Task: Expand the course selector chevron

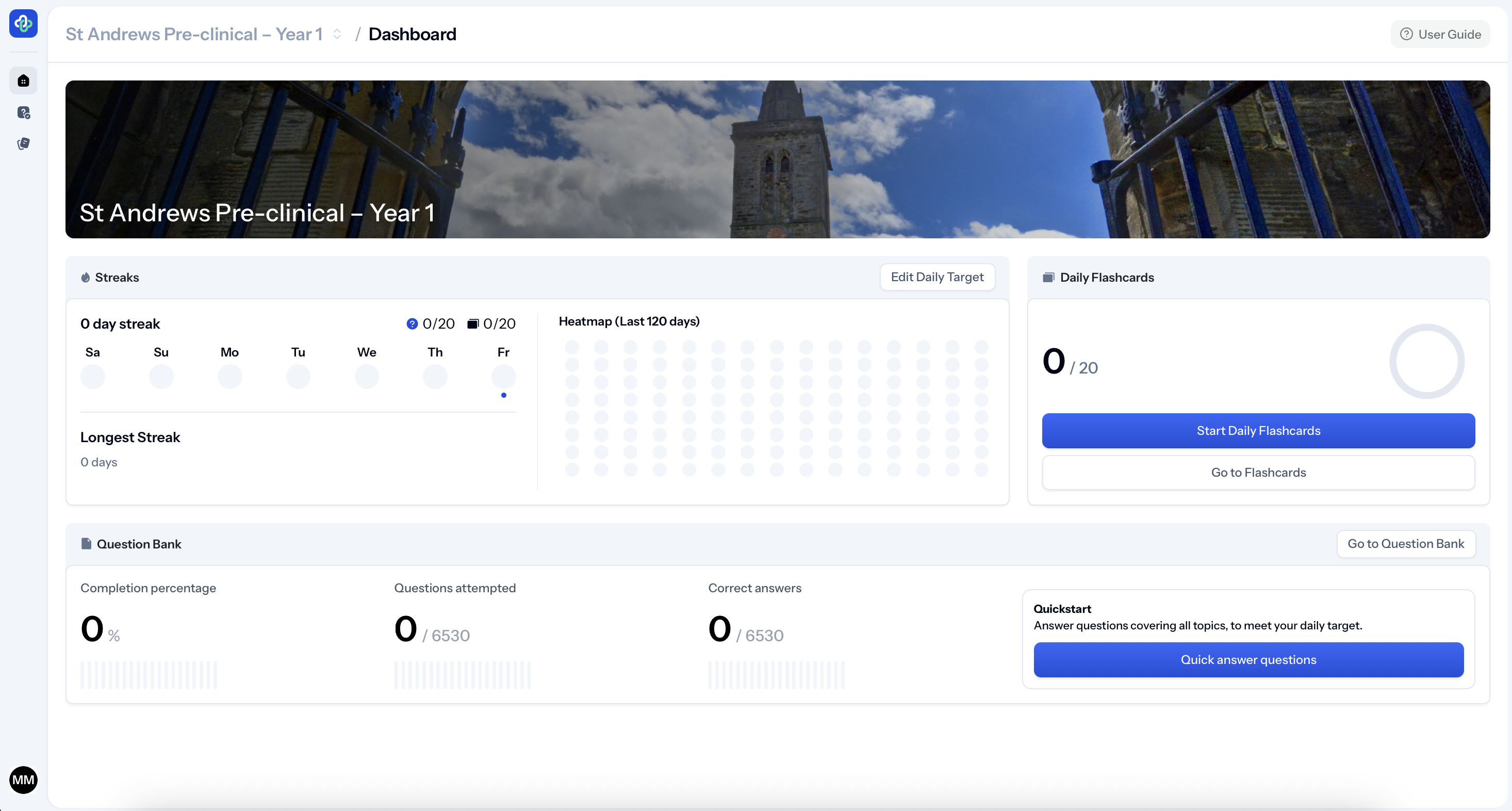Action: [337, 34]
